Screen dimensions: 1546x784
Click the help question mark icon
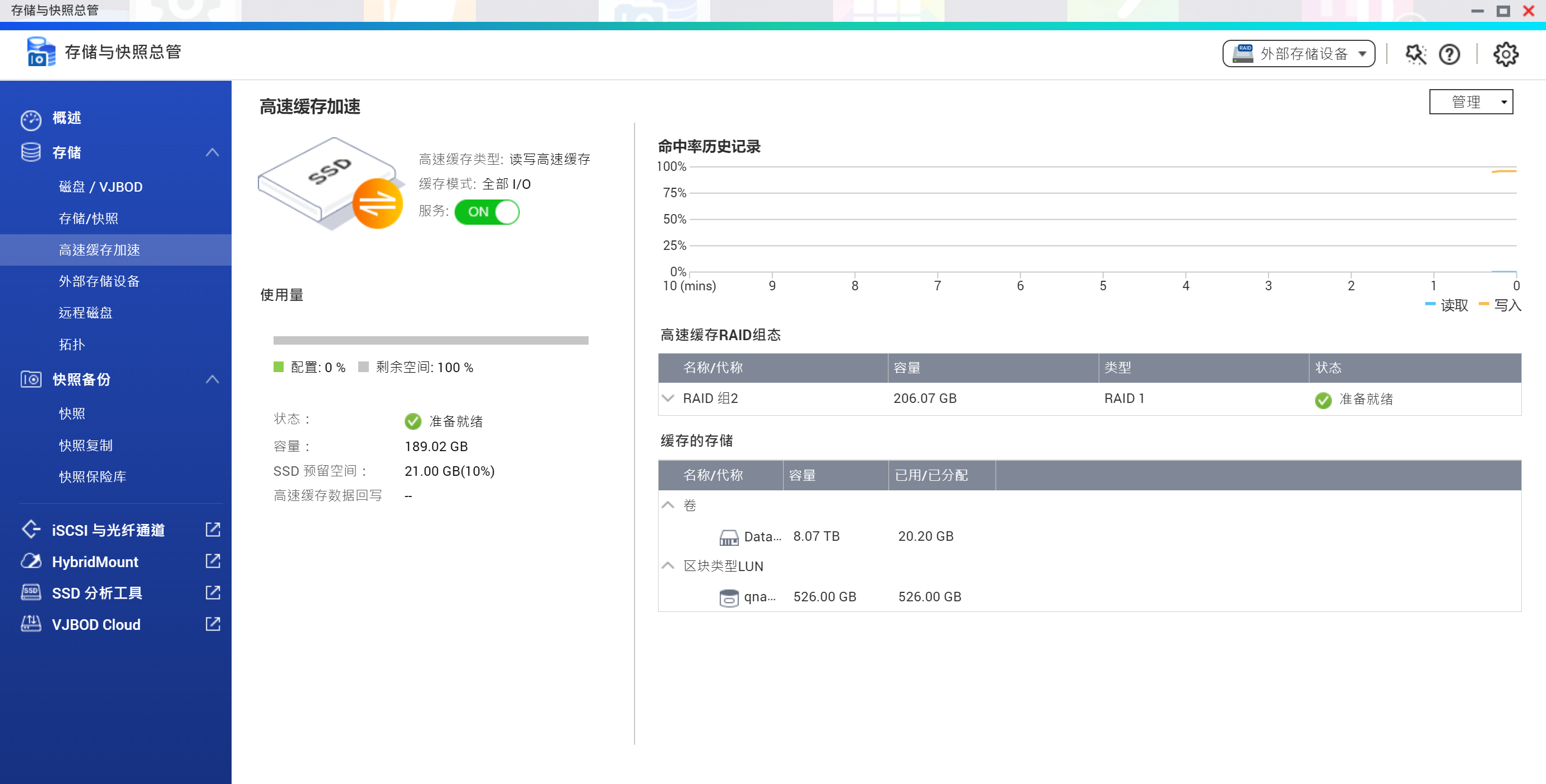[1449, 54]
